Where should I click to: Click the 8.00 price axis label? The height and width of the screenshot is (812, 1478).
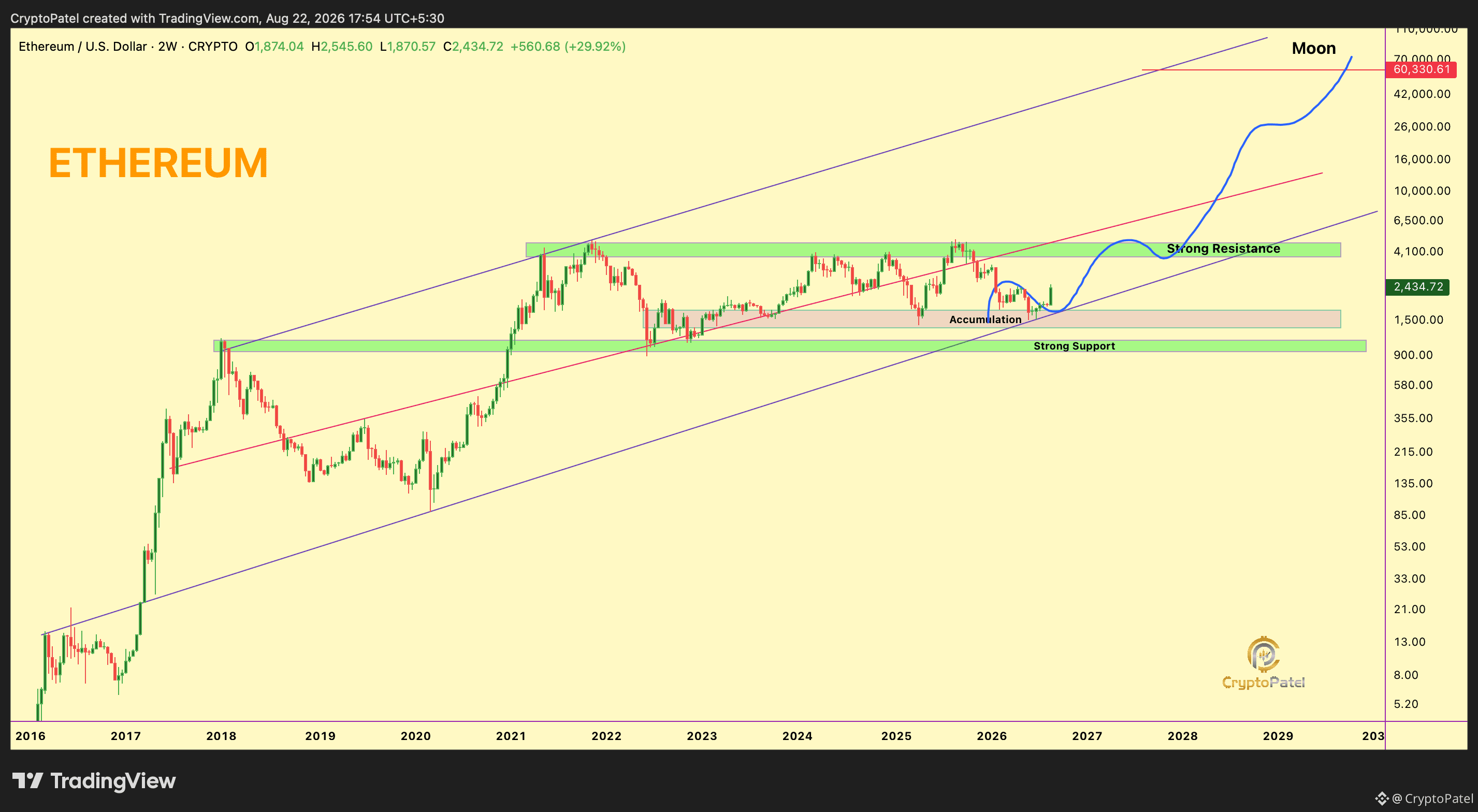(1407, 675)
